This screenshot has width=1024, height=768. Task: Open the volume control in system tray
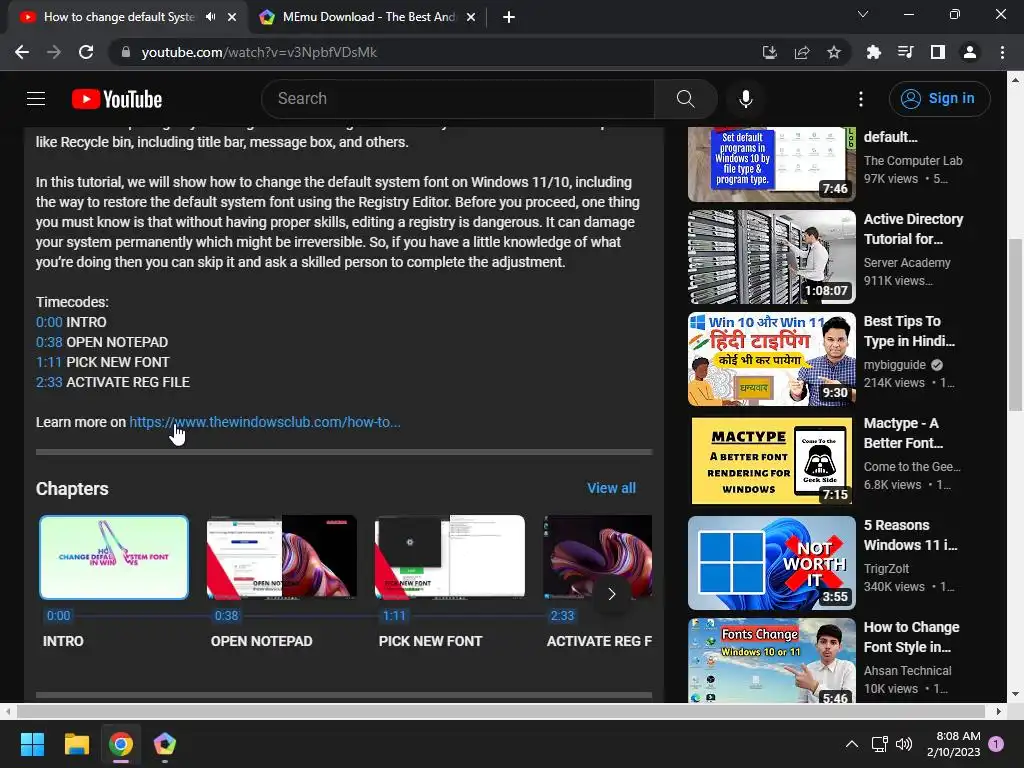(904, 744)
